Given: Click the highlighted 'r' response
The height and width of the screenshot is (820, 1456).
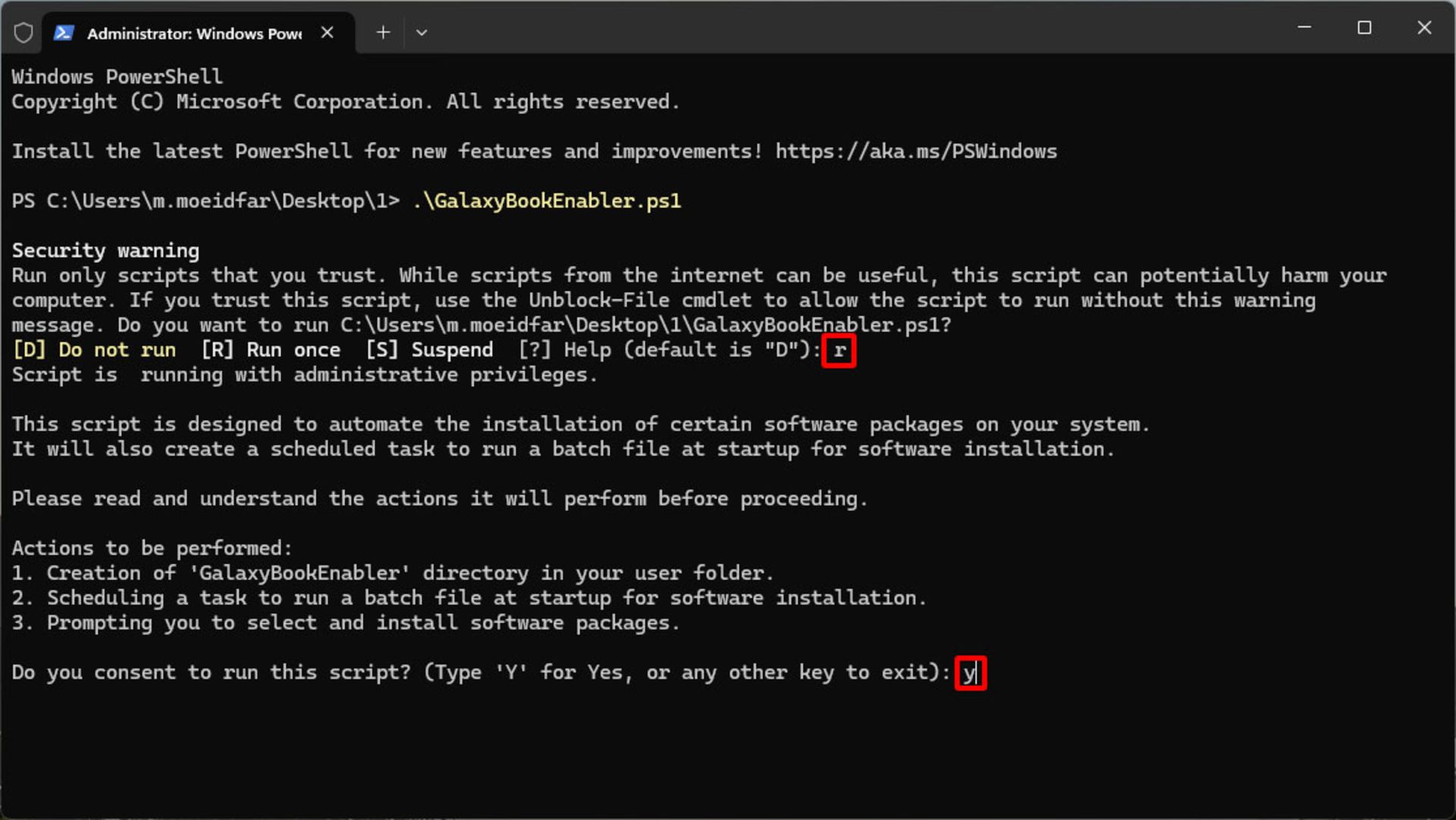Looking at the screenshot, I should (839, 350).
